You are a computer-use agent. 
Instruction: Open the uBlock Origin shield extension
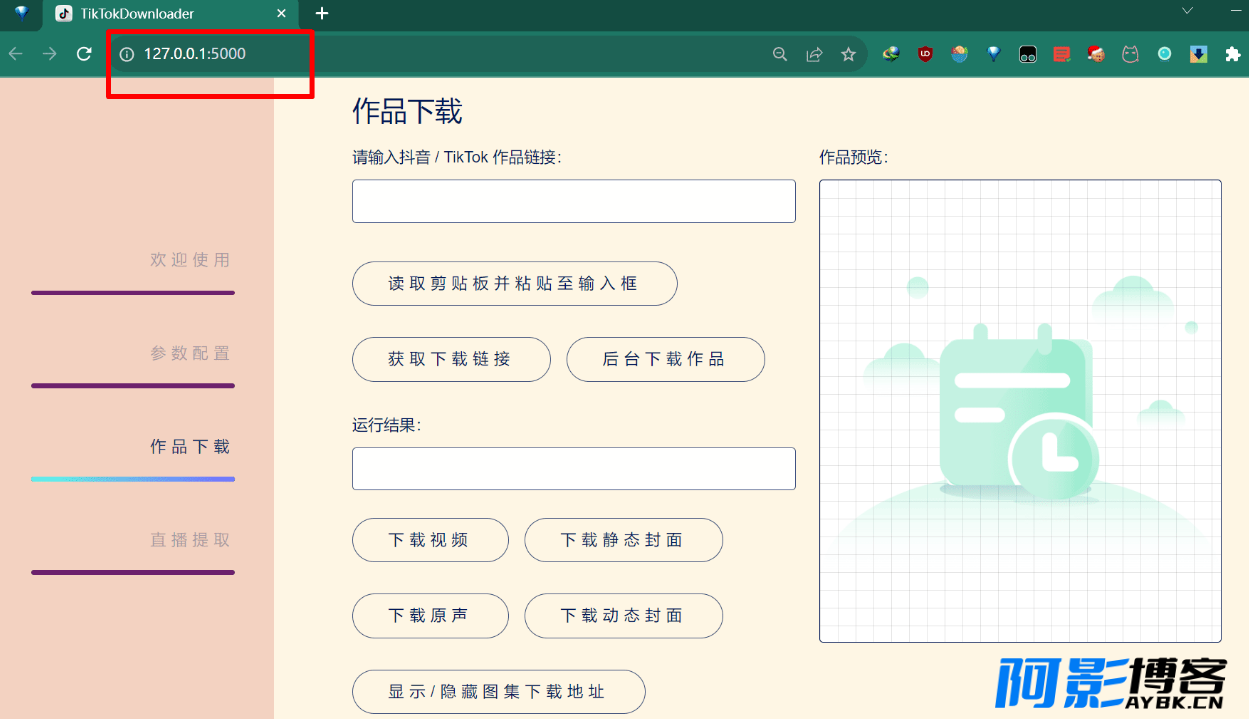(x=925, y=54)
